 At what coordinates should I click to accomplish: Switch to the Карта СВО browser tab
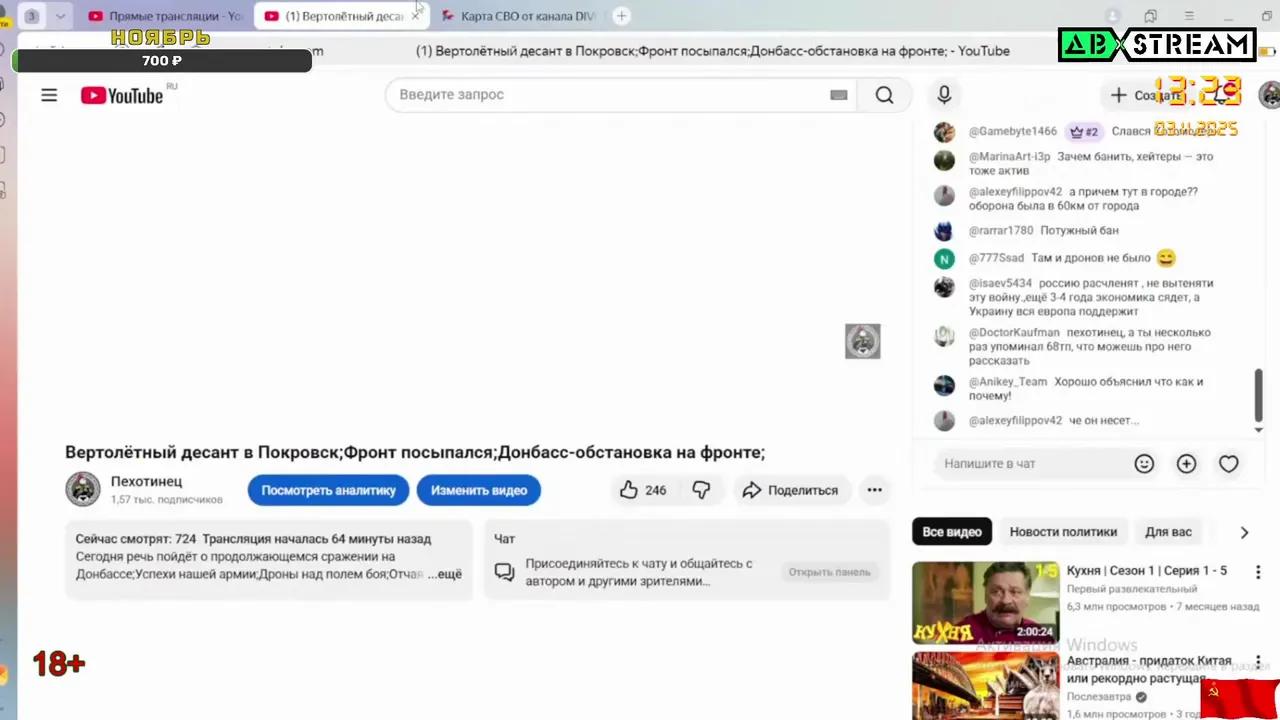[520, 16]
